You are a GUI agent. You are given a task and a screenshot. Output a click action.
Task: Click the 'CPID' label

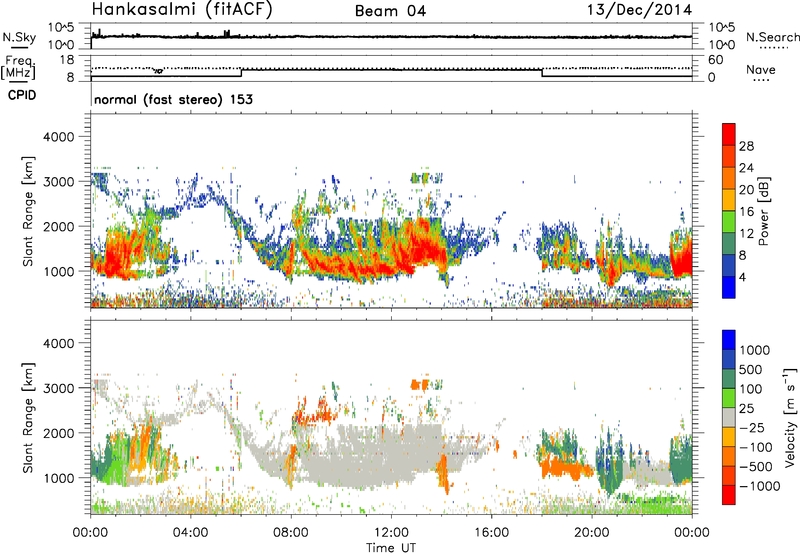point(22,95)
